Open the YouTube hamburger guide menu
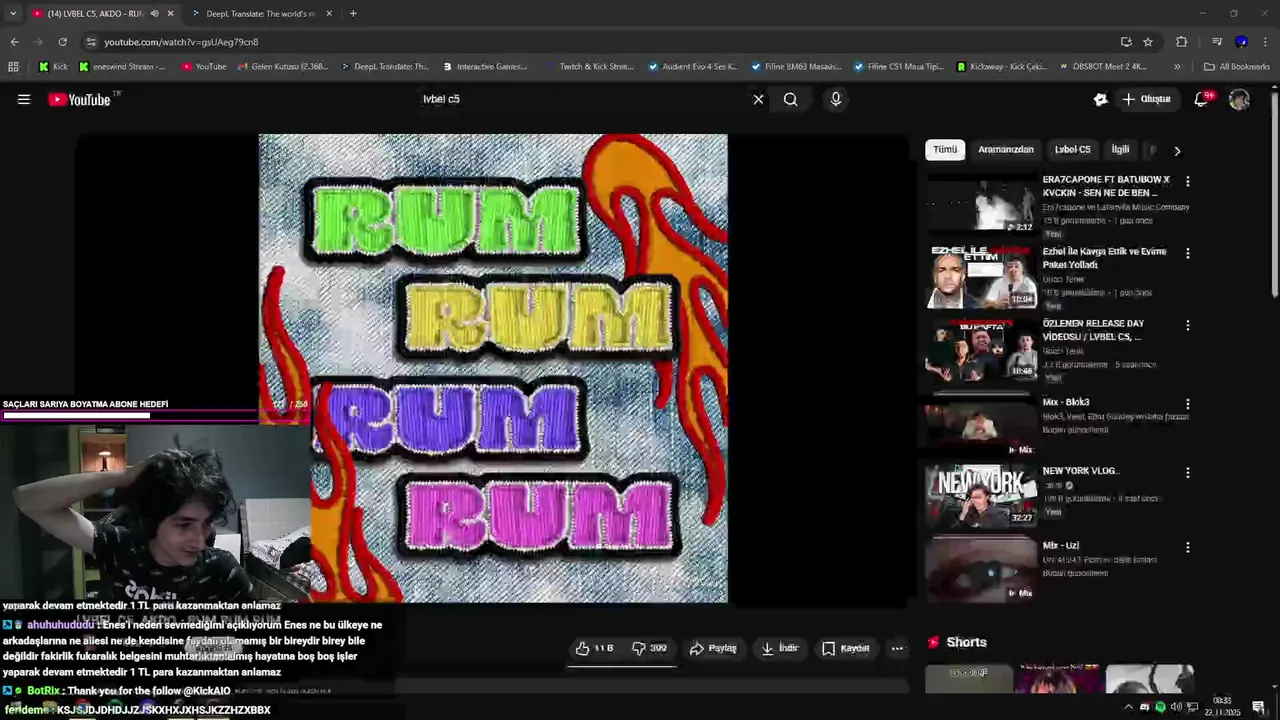This screenshot has height=720, width=1280. 24,99
